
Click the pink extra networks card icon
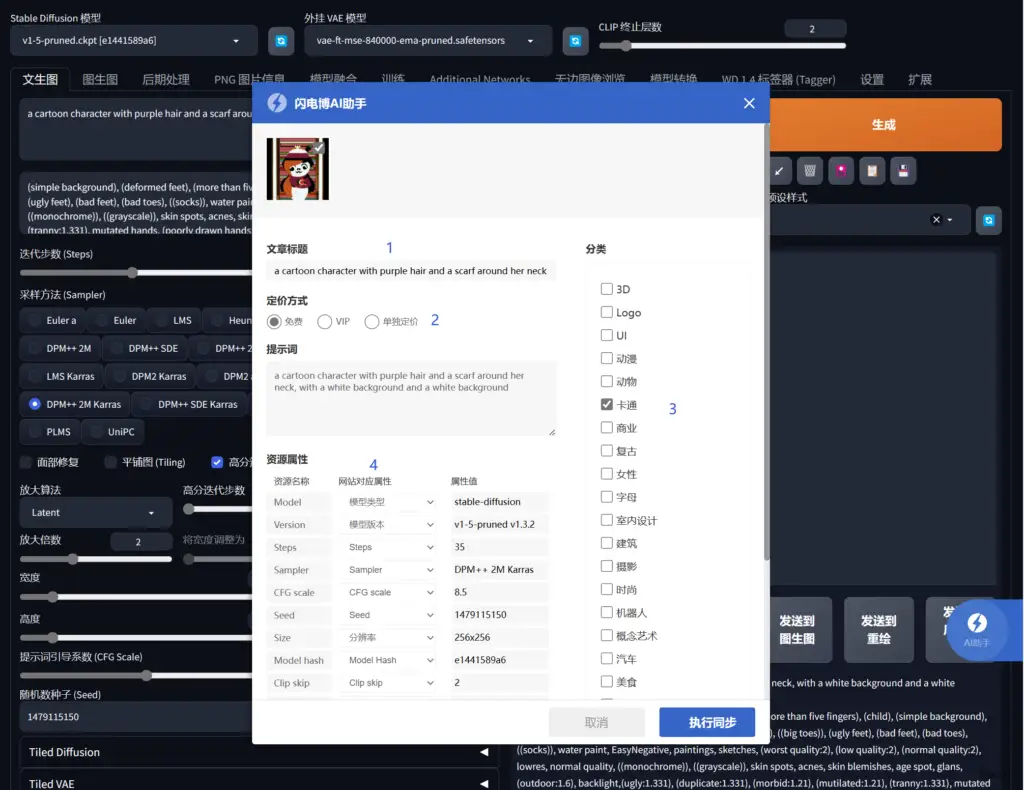tap(841, 171)
